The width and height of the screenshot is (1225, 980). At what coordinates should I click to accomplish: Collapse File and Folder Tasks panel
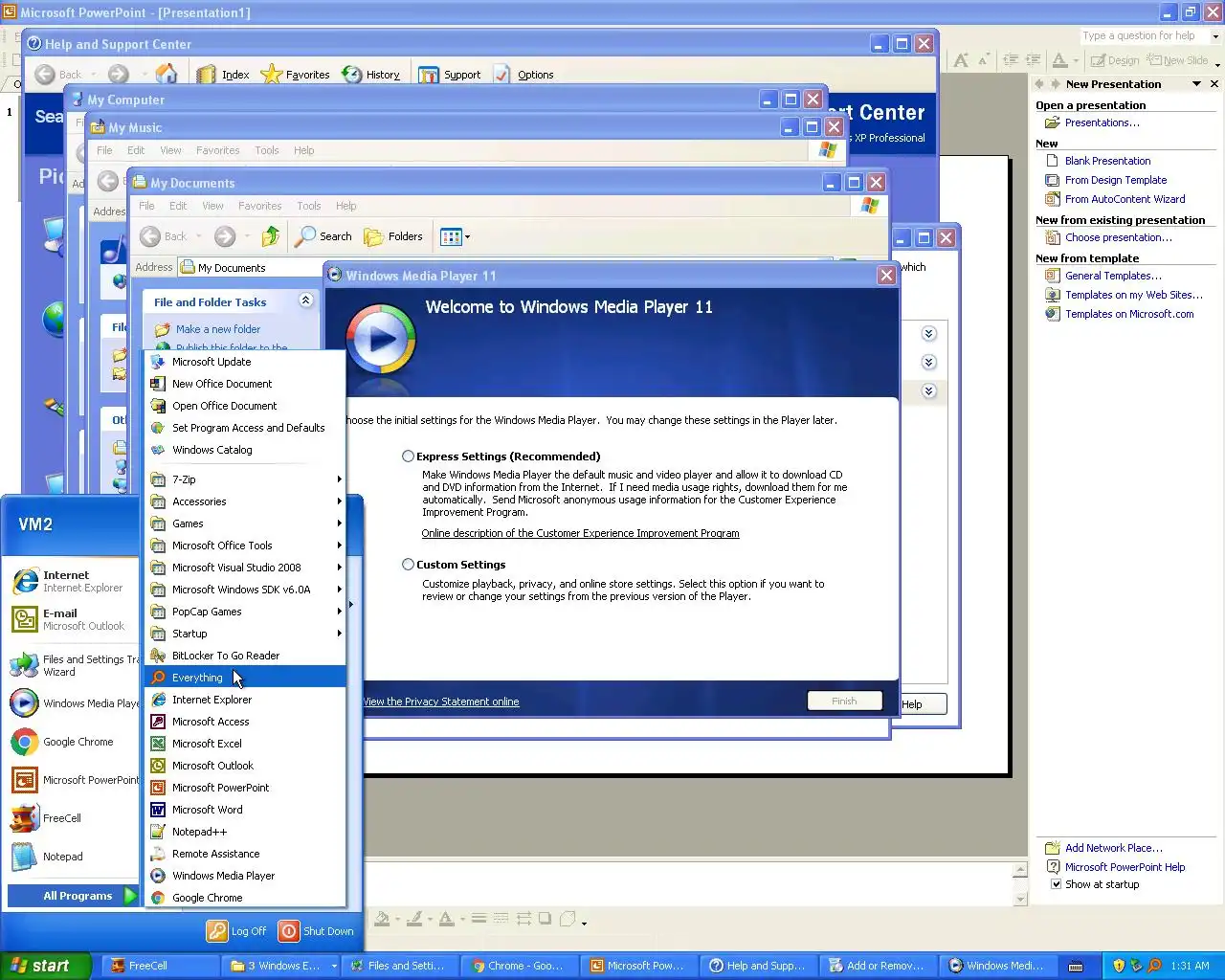point(305,301)
